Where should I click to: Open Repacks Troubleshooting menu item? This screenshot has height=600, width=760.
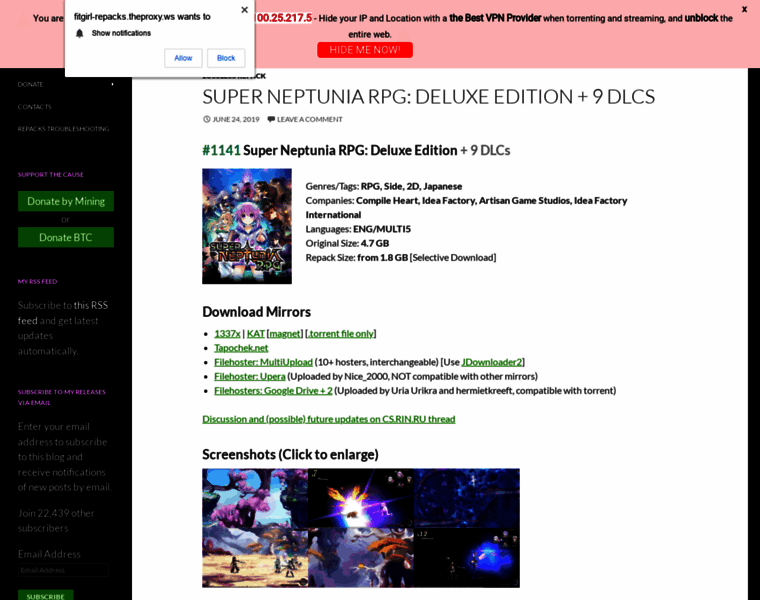coord(63,129)
